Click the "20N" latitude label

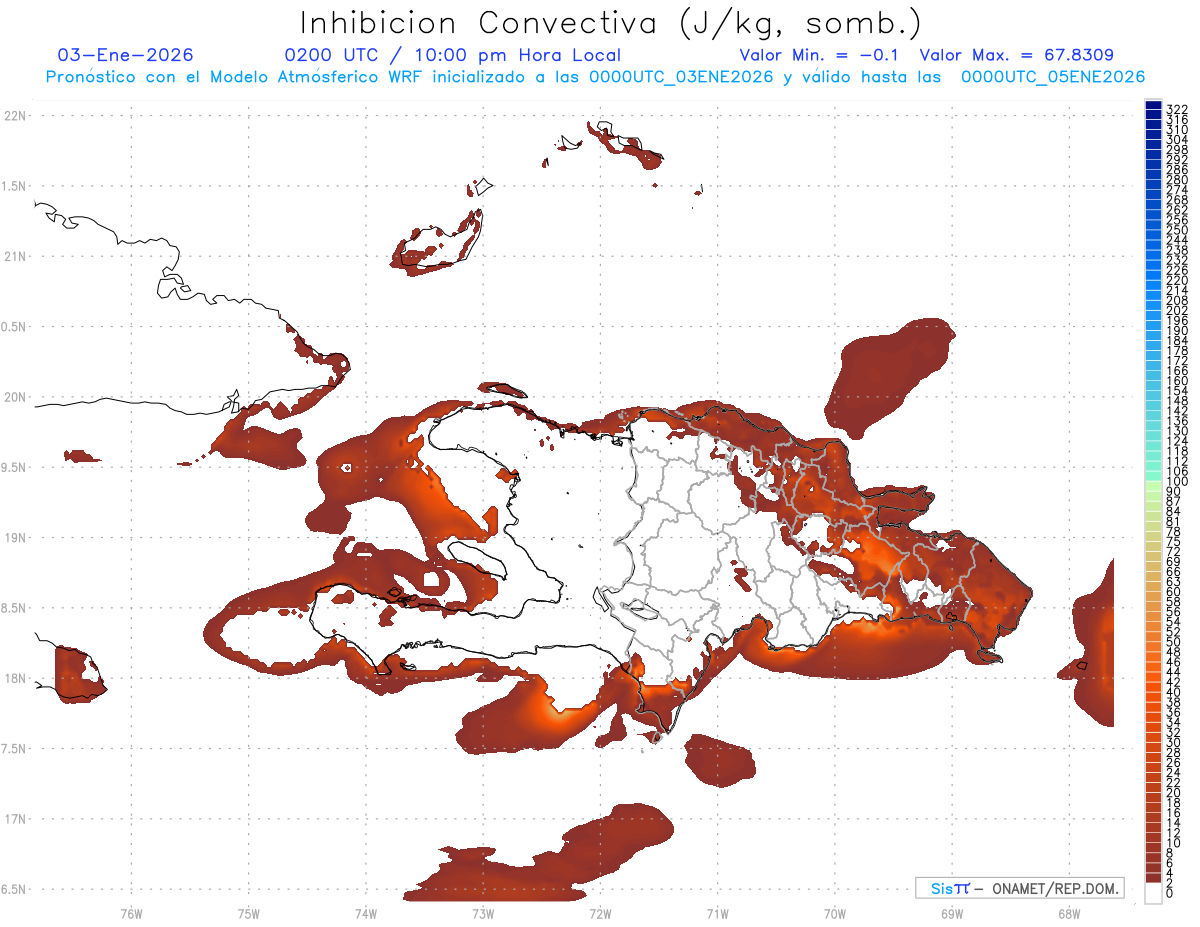click(15, 397)
